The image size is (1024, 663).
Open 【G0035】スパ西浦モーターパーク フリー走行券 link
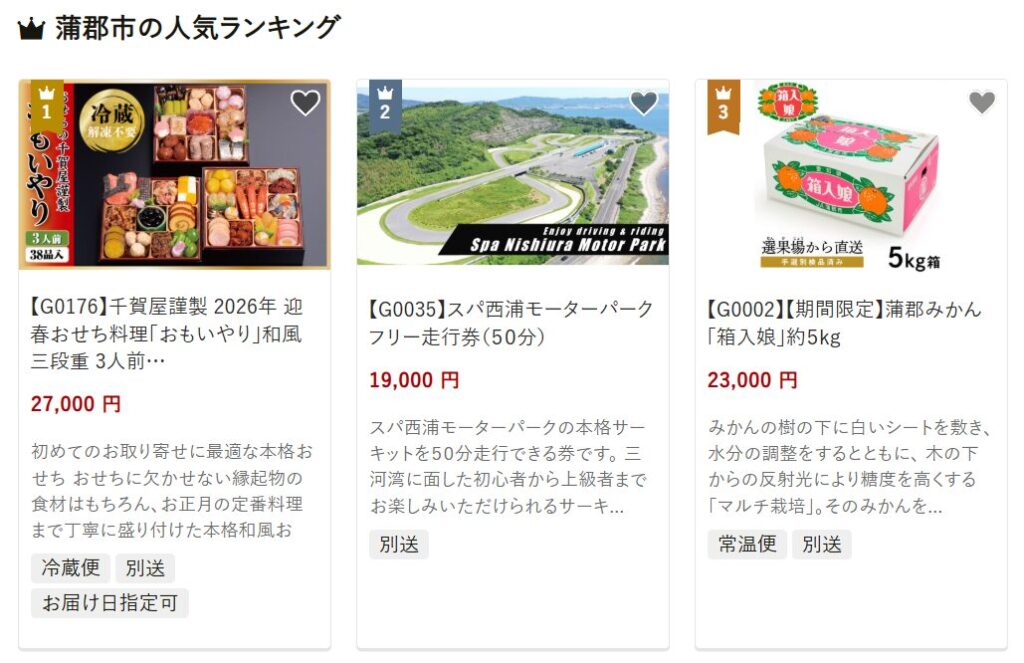(x=511, y=323)
